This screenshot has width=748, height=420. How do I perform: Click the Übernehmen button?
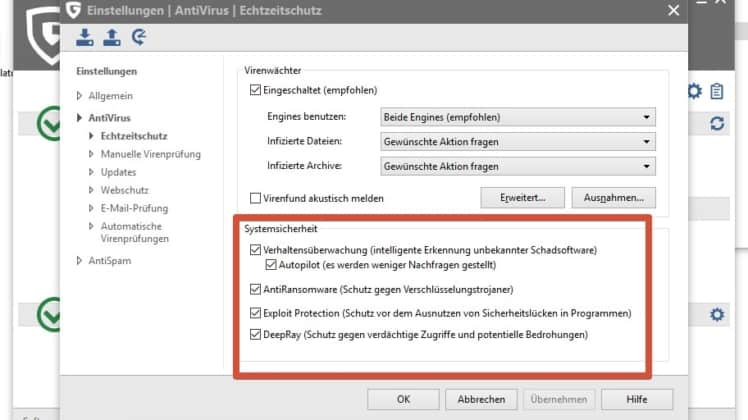point(559,399)
